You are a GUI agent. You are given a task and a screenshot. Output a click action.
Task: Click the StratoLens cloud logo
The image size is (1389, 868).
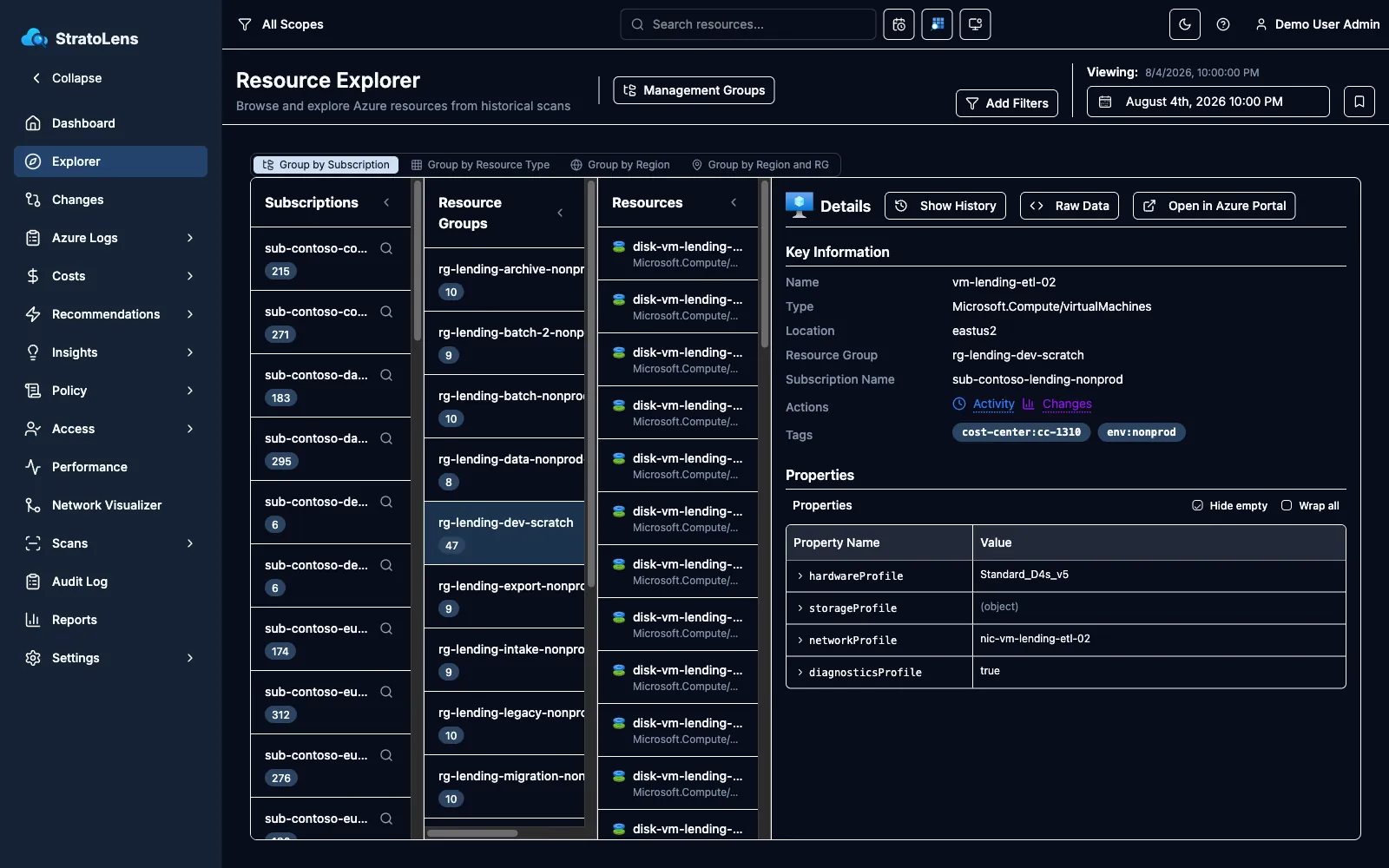[35, 37]
